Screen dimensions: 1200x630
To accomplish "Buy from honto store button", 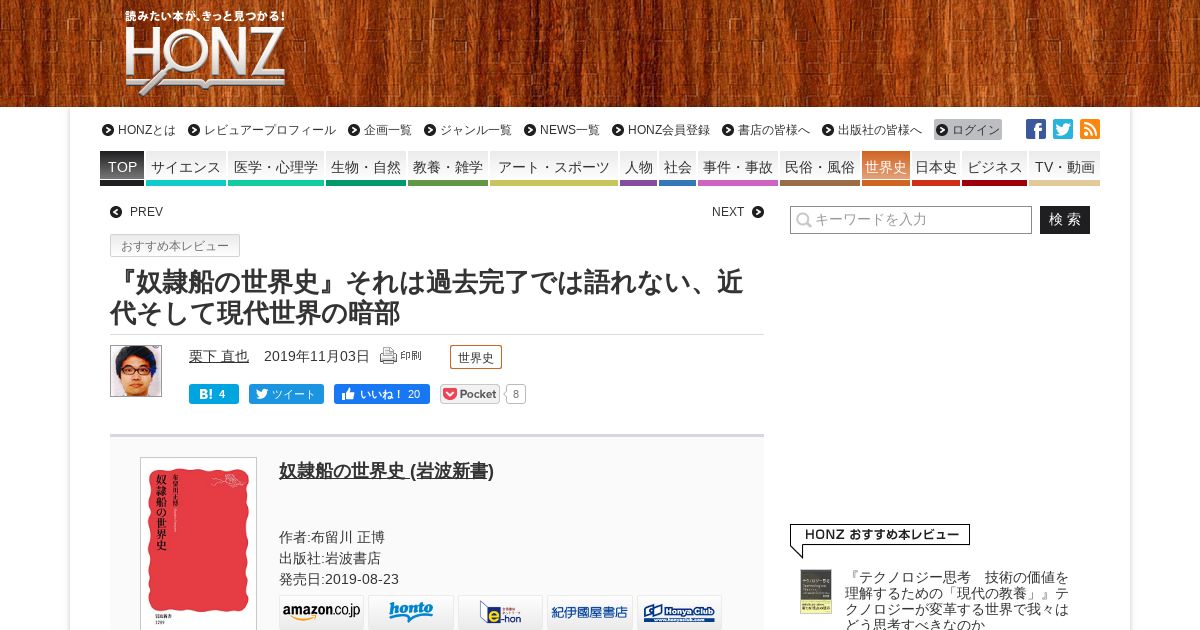I will click(411, 612).
